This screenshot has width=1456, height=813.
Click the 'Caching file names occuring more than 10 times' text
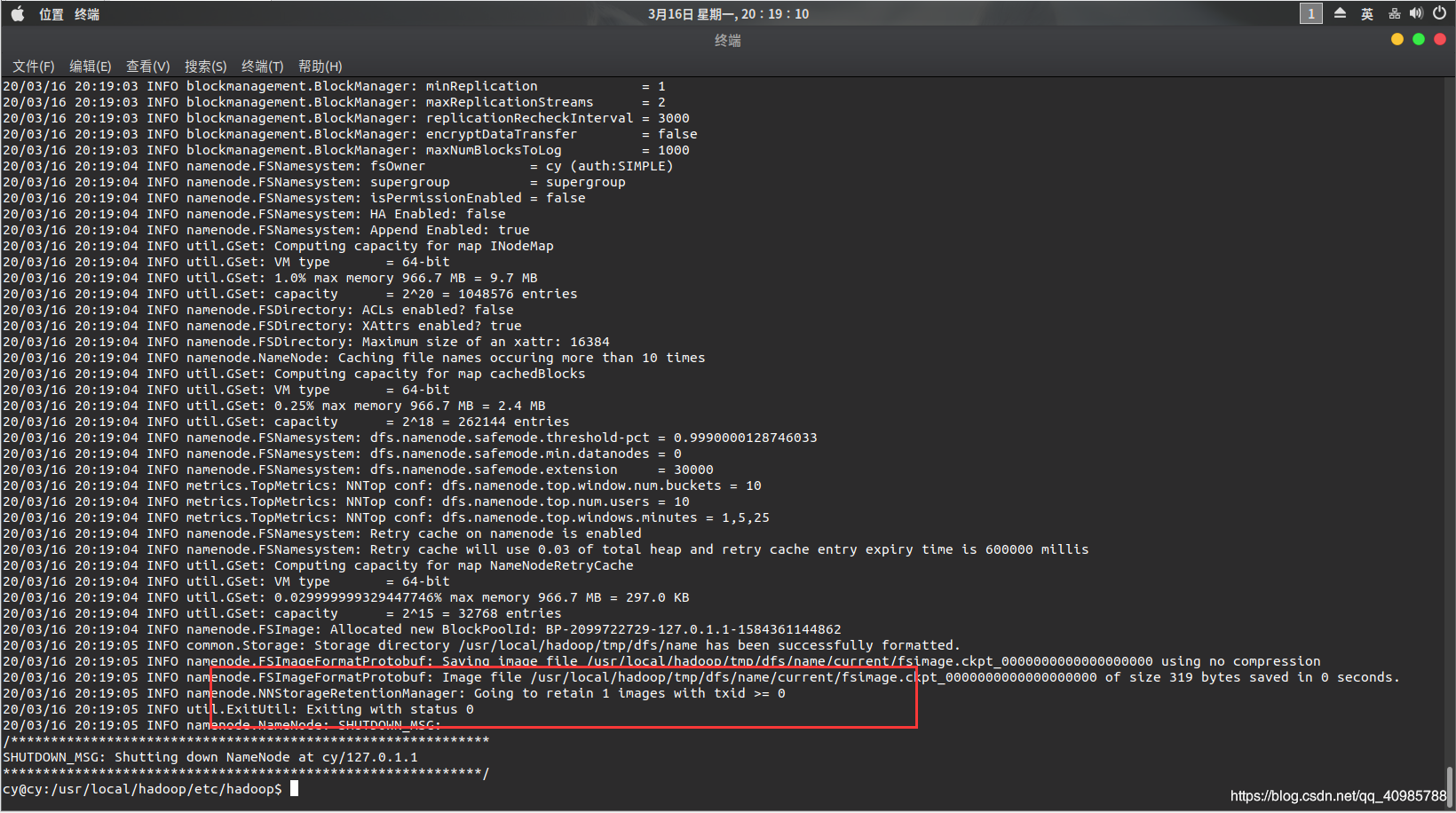[x=522, y=358]
